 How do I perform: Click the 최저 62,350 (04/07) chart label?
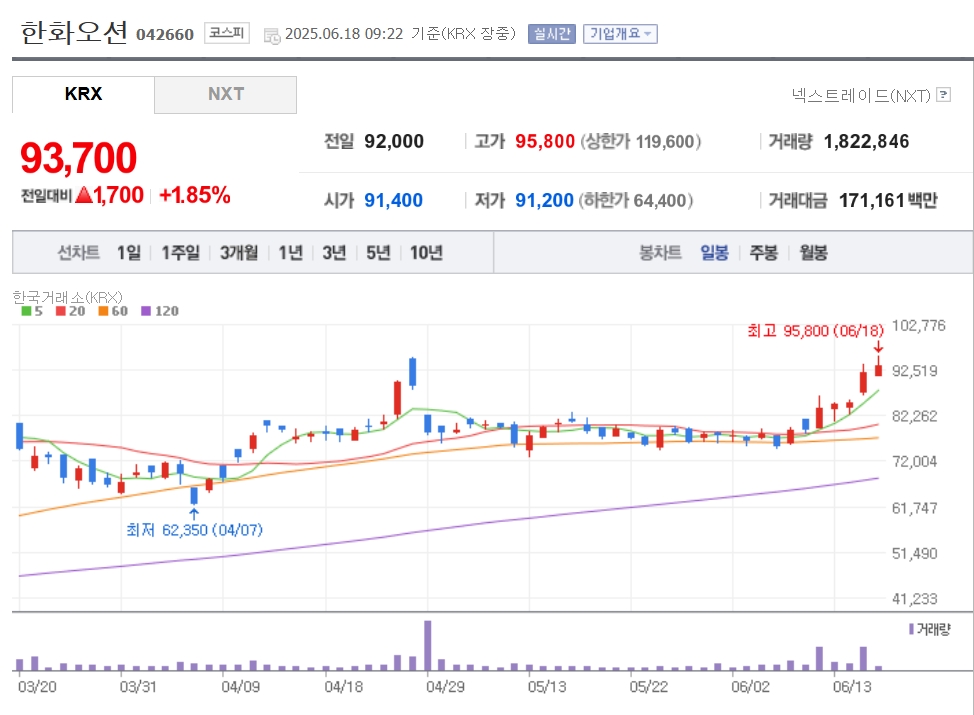coord(194,530)
